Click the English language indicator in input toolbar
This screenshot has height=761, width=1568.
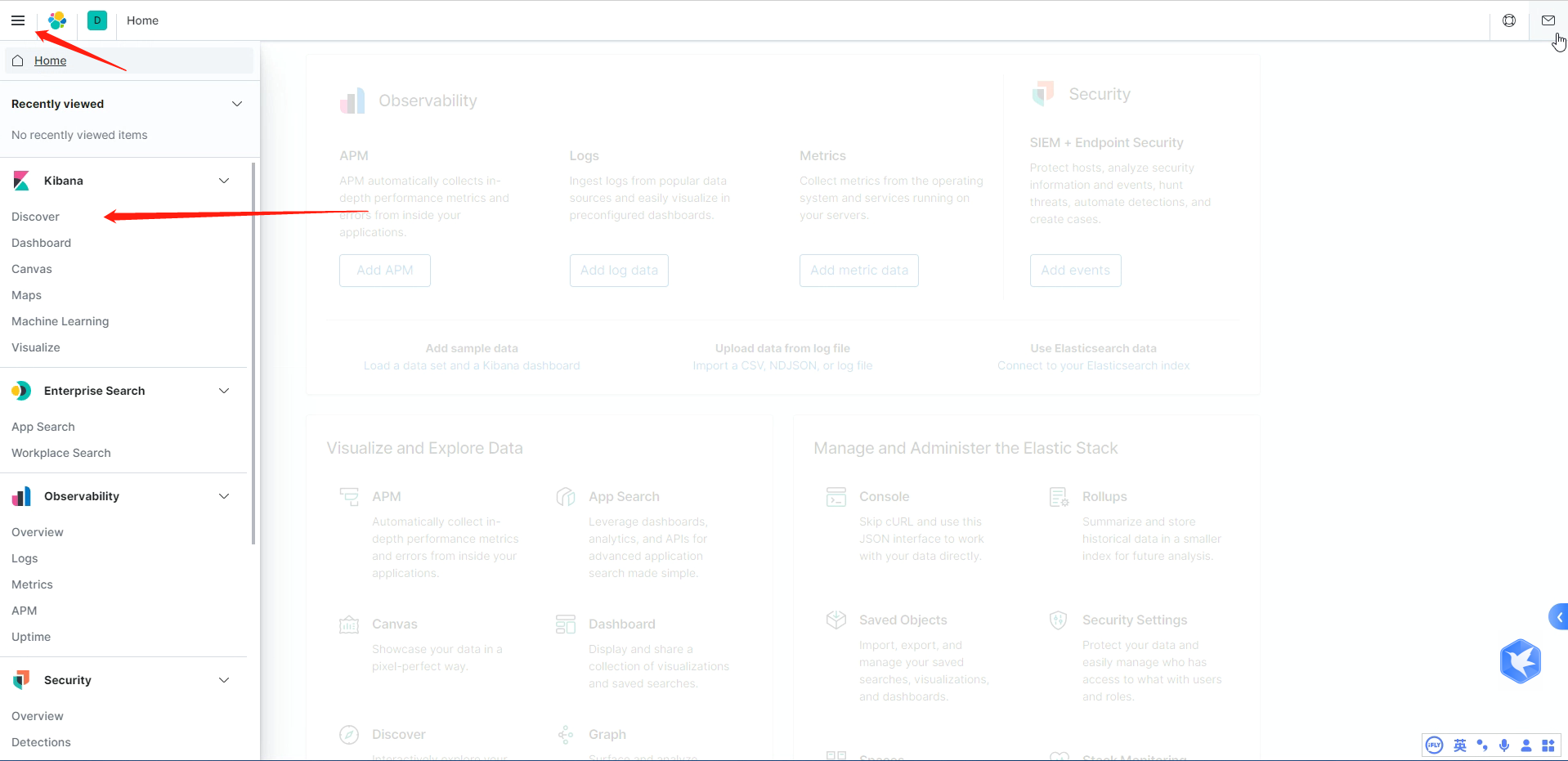pyautogui.click(x=1460, y=745)
